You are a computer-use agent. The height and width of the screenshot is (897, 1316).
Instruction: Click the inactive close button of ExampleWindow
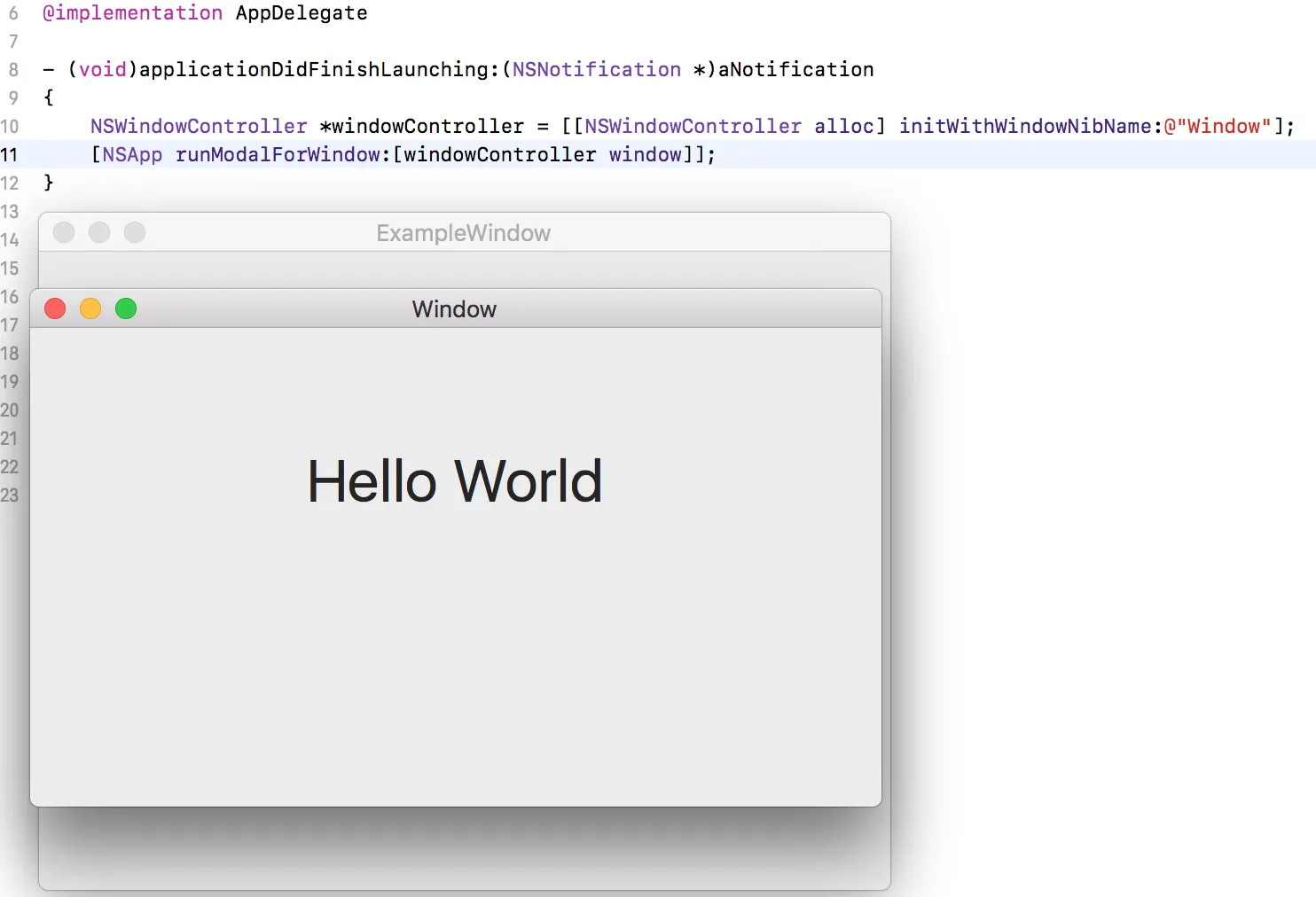[x=64, y=232]
